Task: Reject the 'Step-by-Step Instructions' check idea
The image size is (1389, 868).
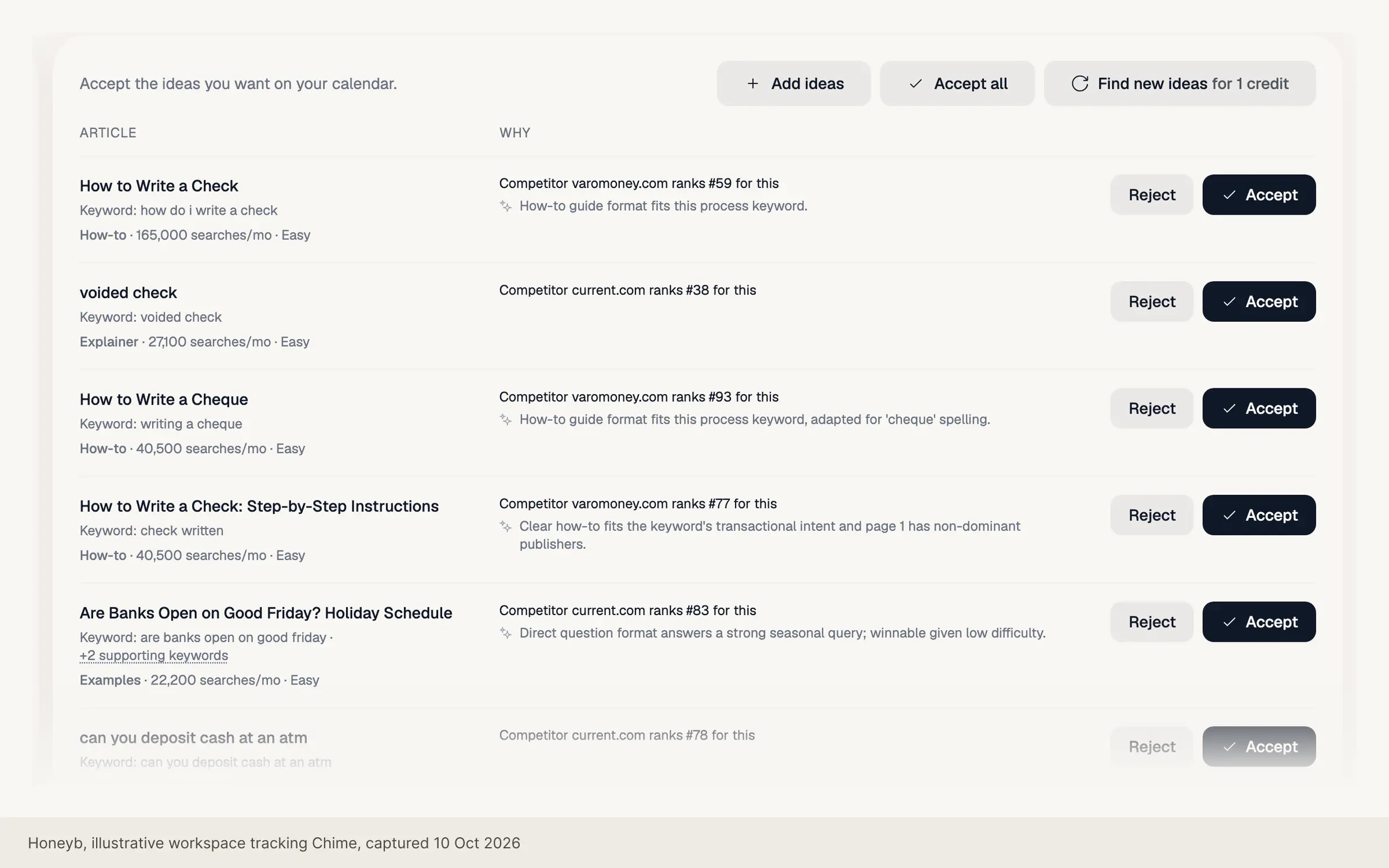Action: click(1152, 515)
